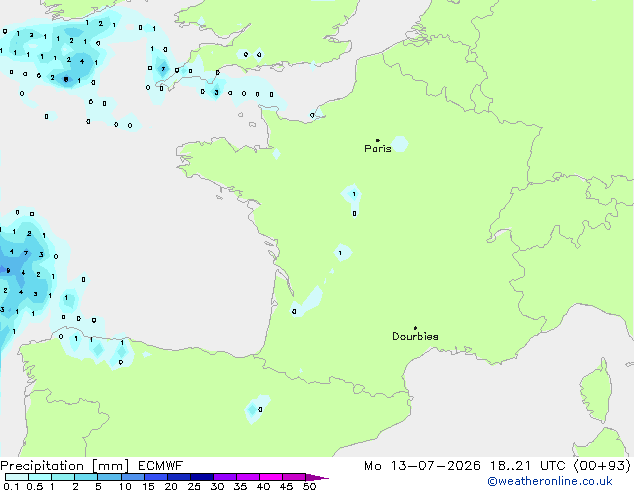Pick the bright magenta 40-45 mm legend swatch
This screenshot has height=490, width=634.
271,477
